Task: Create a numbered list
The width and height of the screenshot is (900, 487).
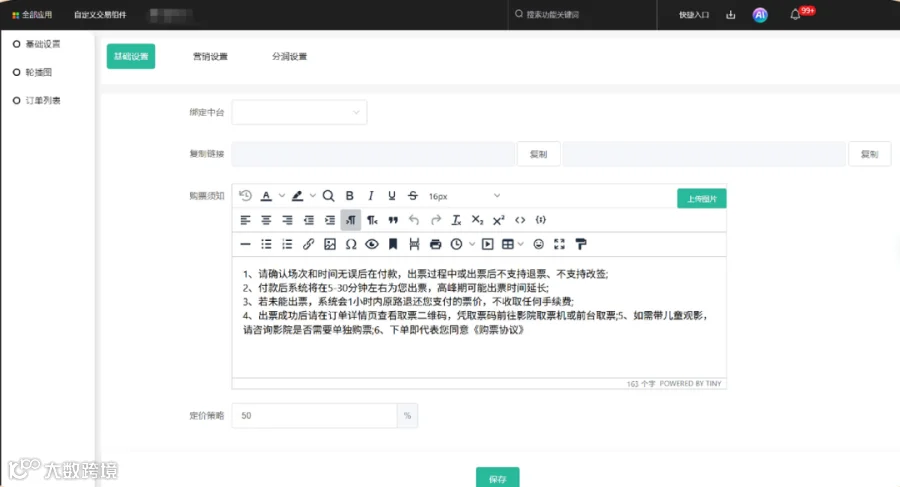Action: point(287,244)
